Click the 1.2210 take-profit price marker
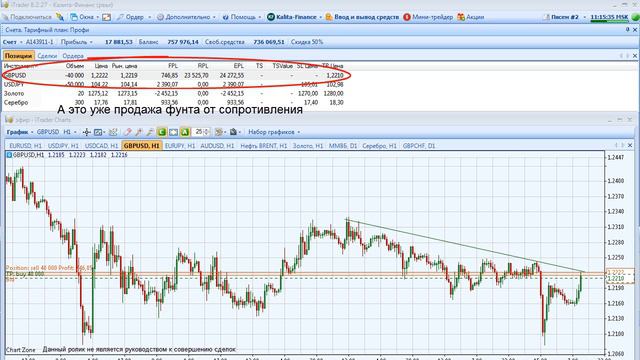The image size is (640, 360). [x=620, y=278]
